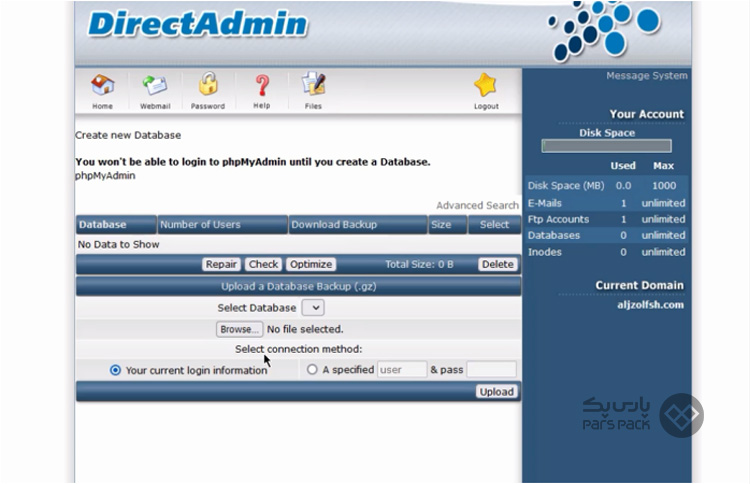Screen dimensions: 750x484
Task: Expand the Select Database dropdown
Action: (x=313, y=308)
